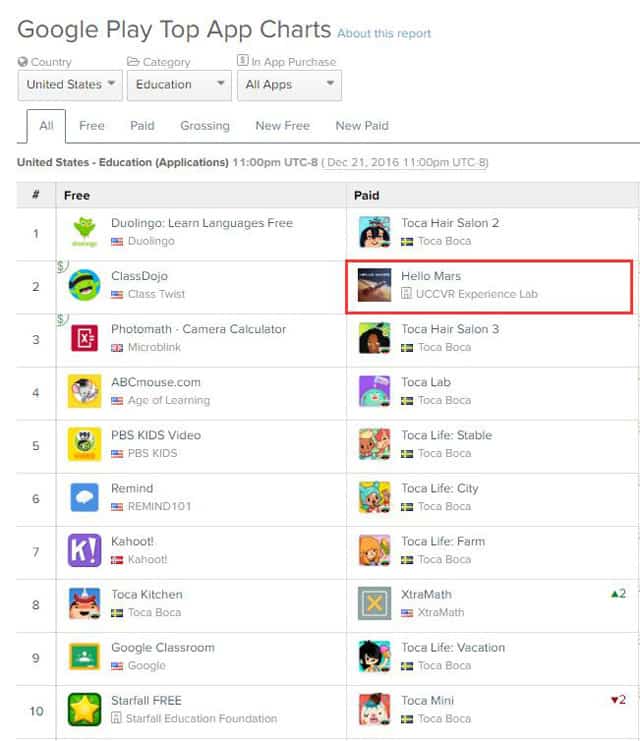This screenshot has width=640, height=741.
Task: Click the Kahoot! app icon
Action: pyautogui.click(x=84, y=550)
